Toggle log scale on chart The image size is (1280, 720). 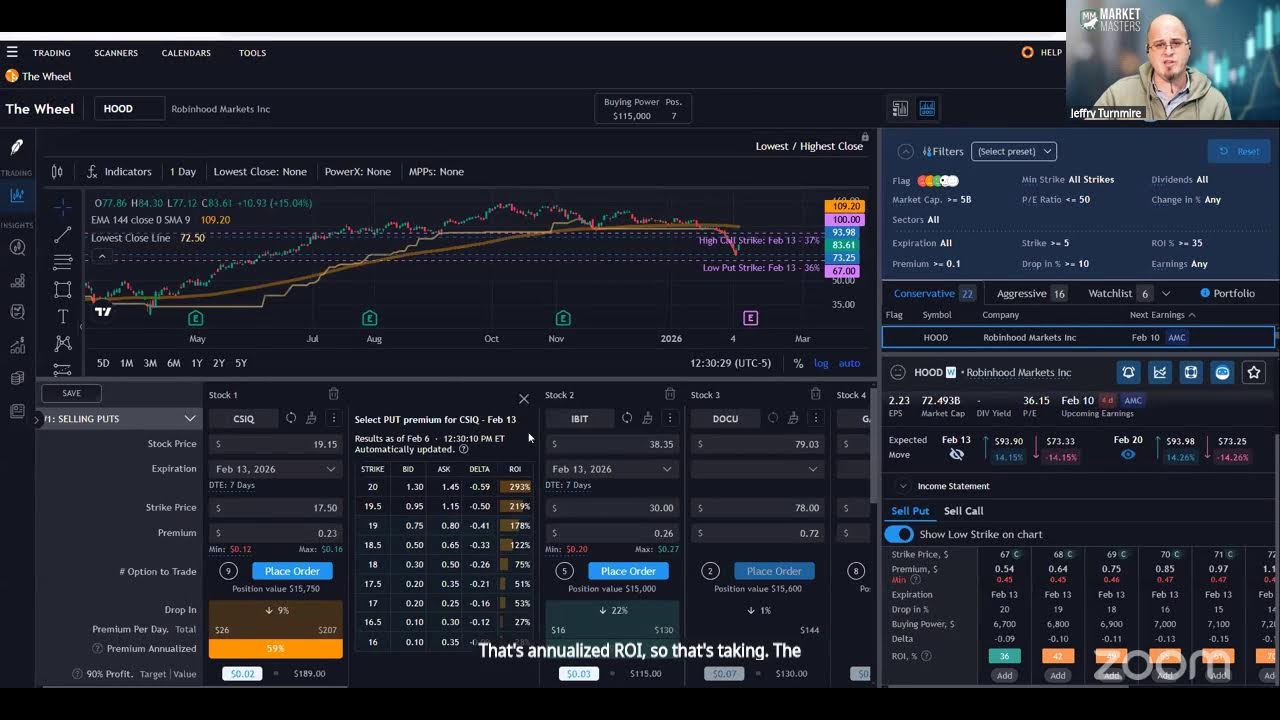821,363
